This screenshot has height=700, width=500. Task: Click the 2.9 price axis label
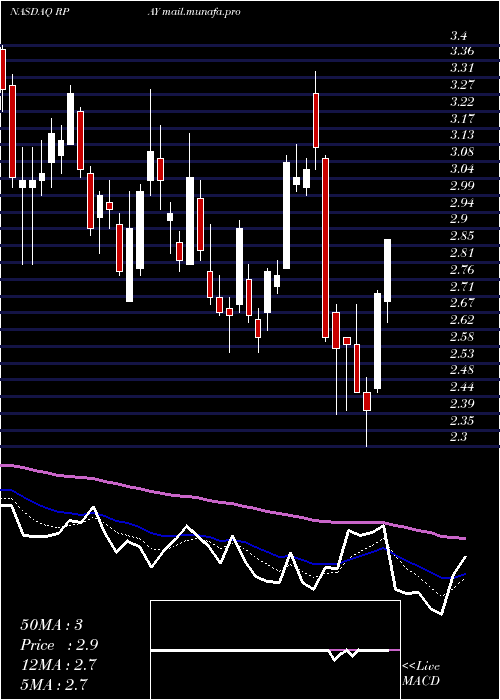pyautogui.click(x=458, y=219)
